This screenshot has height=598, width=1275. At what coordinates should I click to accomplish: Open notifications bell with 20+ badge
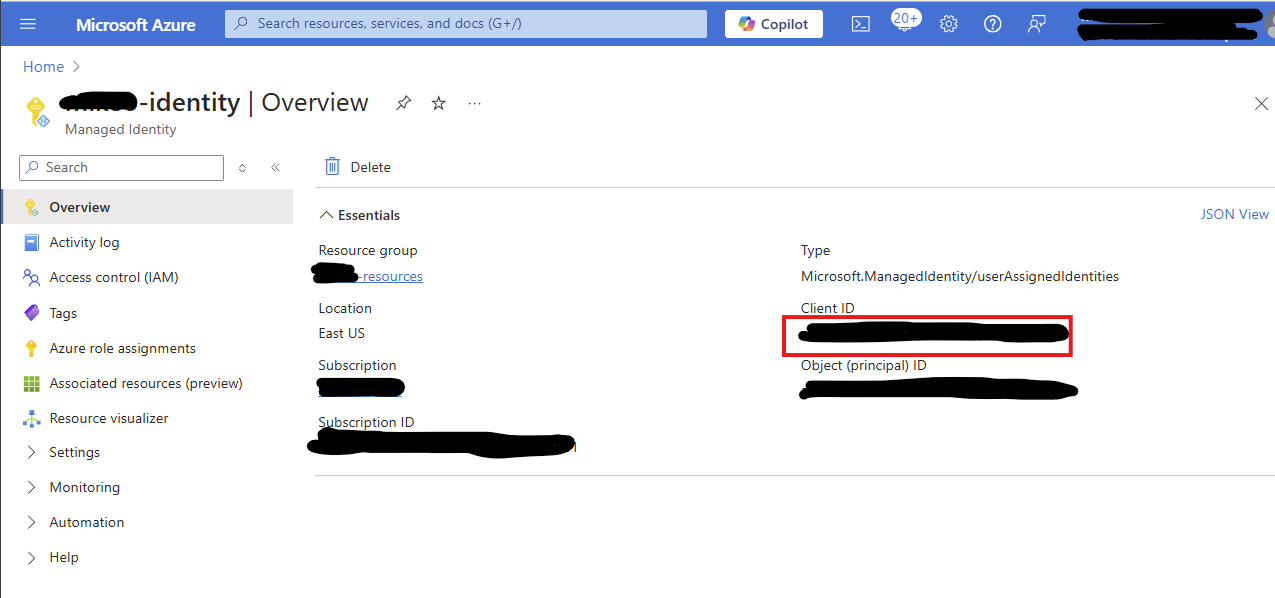[904, 22]
